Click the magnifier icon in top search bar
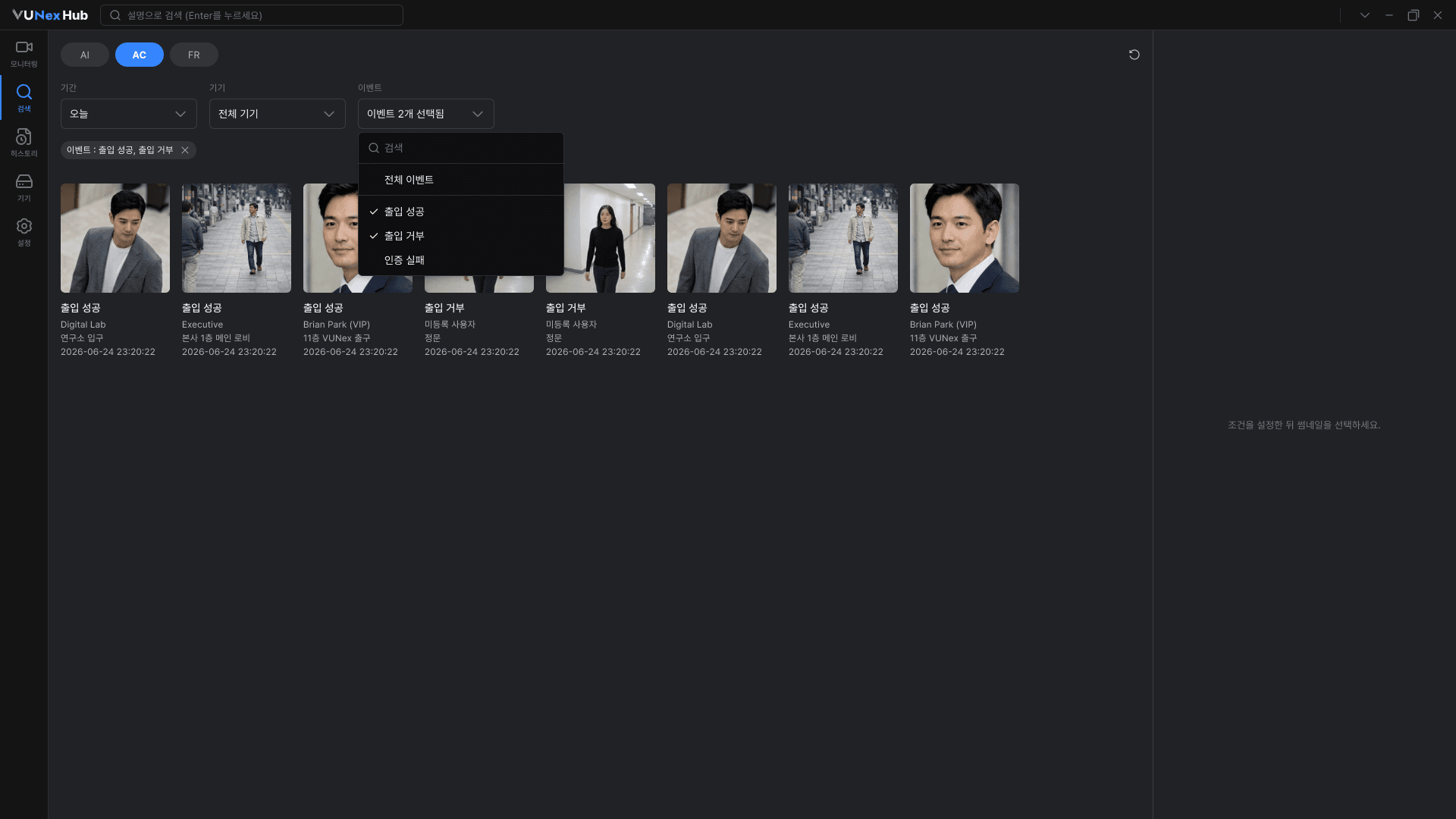This screenshot has width=1456, height=819. click(x=115, y=15)
